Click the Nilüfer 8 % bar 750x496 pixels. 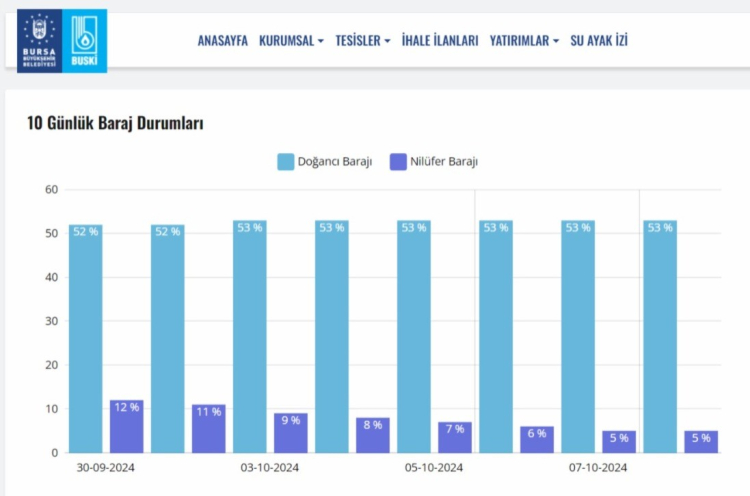tap(372, 435)
